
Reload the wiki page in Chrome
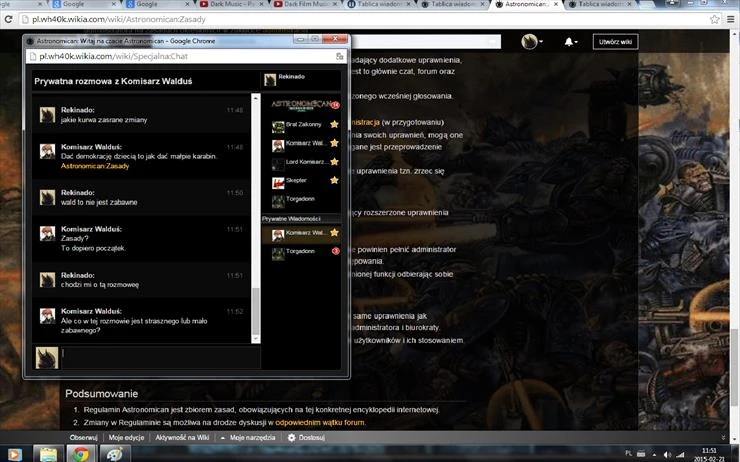[8, 19]
